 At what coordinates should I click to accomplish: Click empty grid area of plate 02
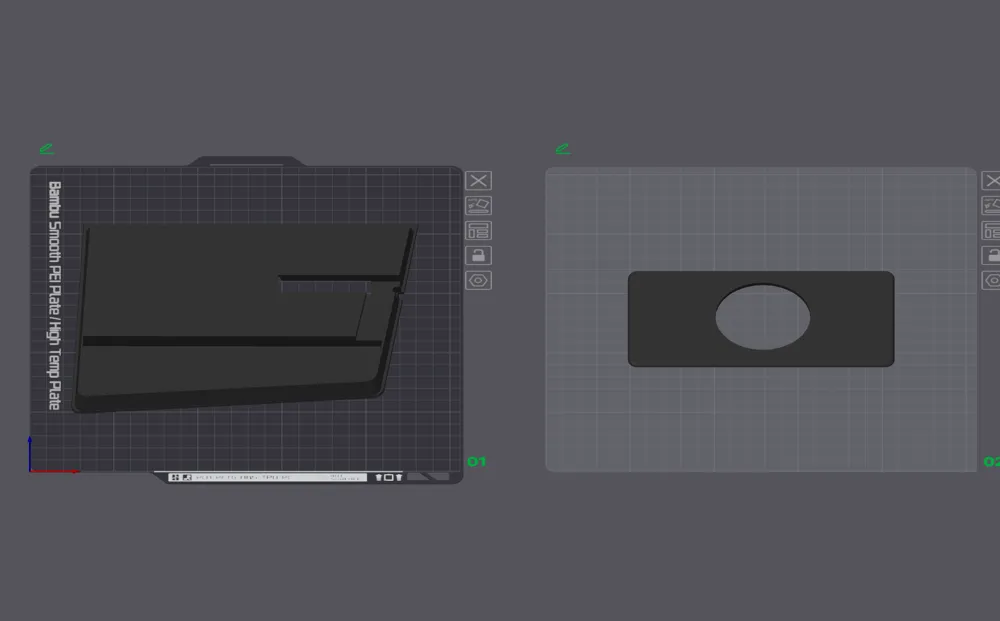759,421
